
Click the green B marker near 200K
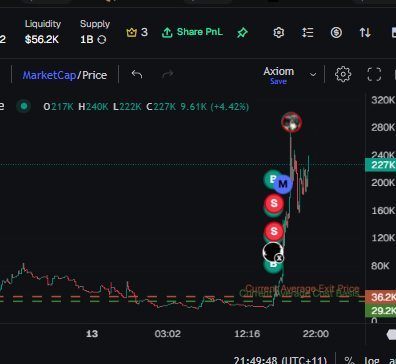click(x=271, y=179)
